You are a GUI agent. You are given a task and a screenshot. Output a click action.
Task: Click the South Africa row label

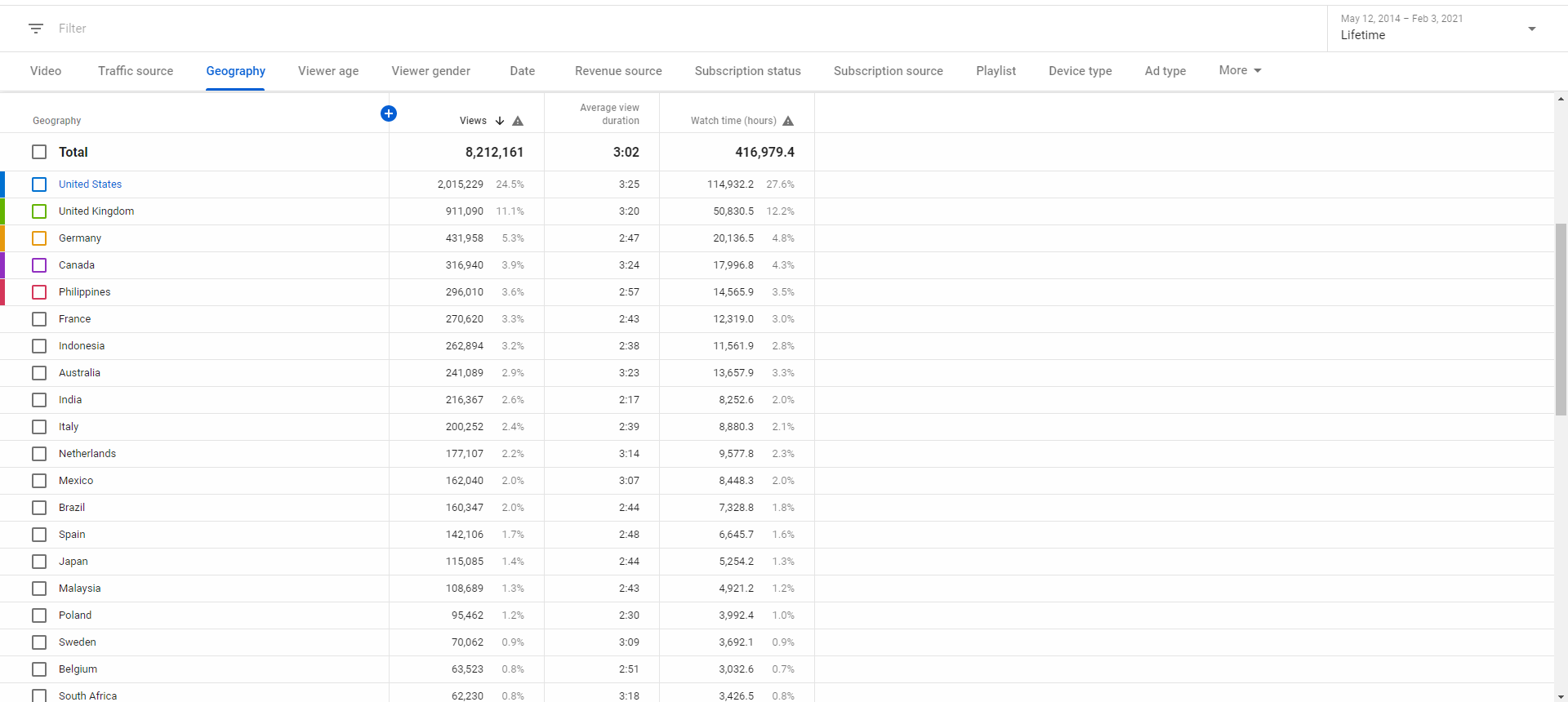87,696
